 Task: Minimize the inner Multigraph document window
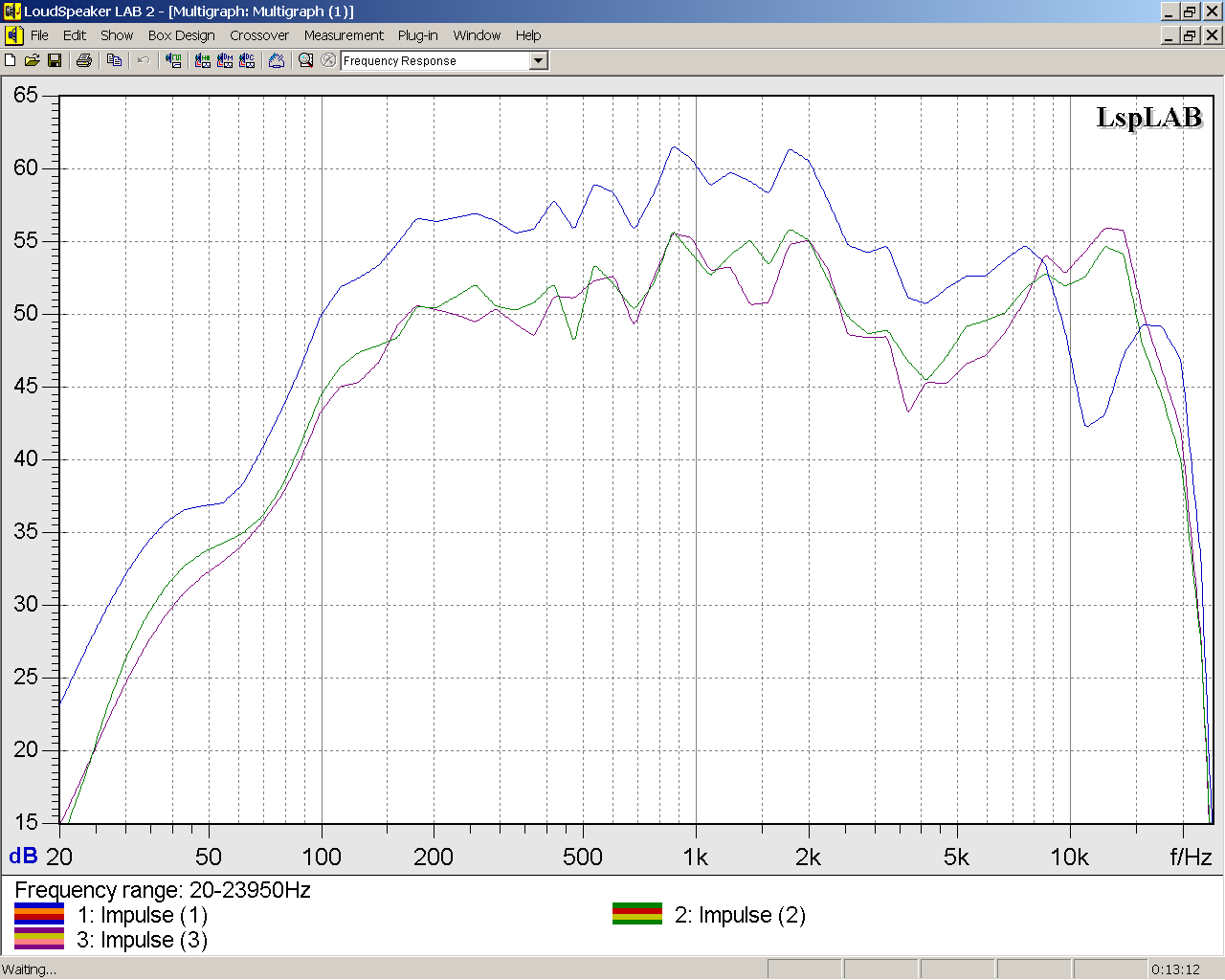1169,35
